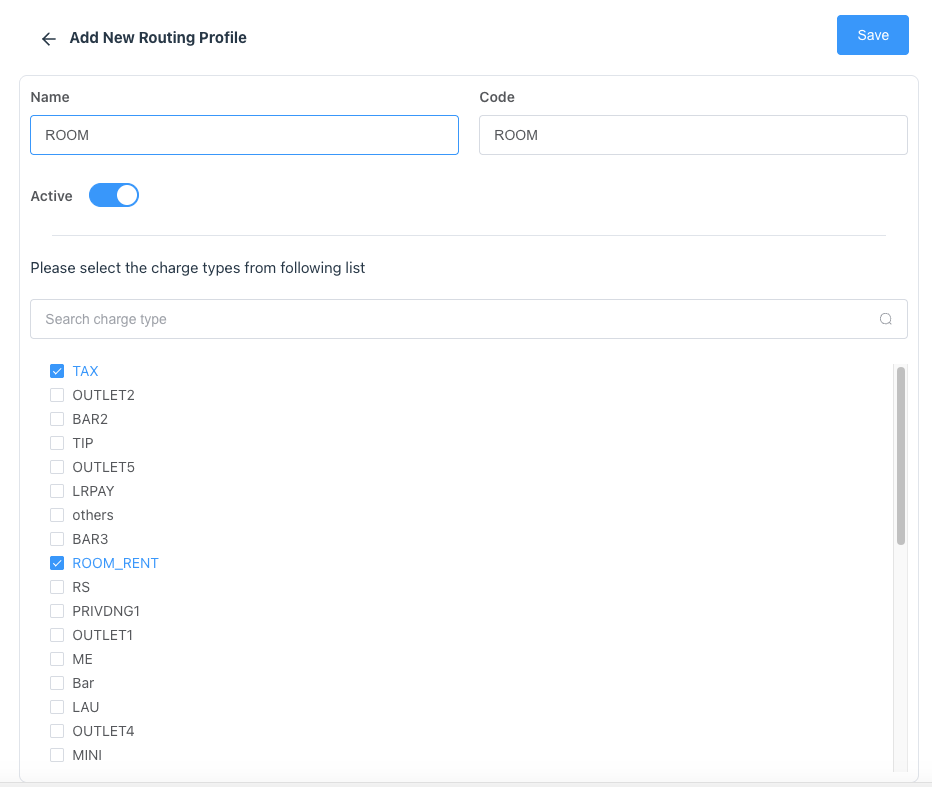Uncheck the TAX charge type
This screenshot has height=787, width=932.
tap(57, 370)
